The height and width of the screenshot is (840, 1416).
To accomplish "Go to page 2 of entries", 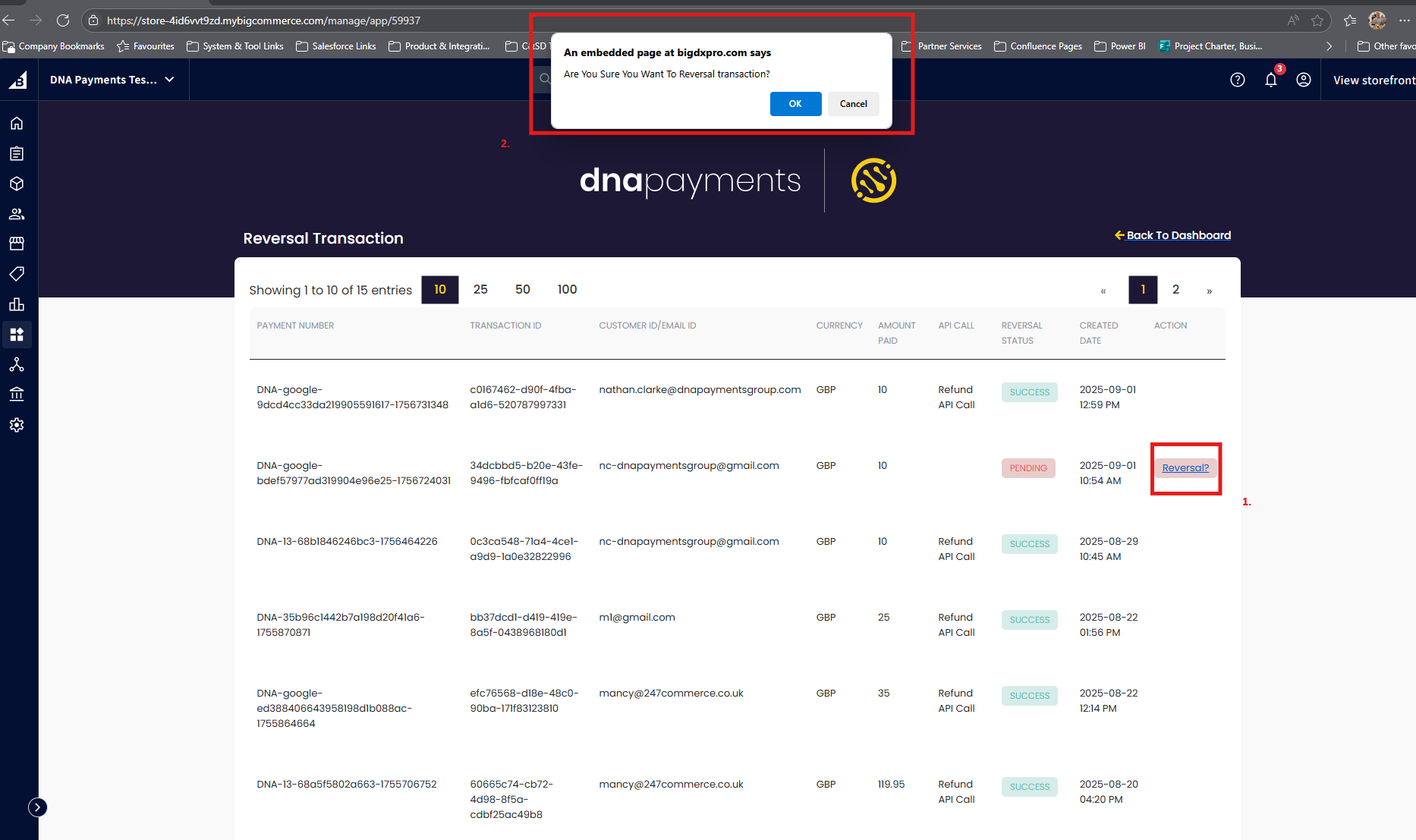I will 1175,289.
